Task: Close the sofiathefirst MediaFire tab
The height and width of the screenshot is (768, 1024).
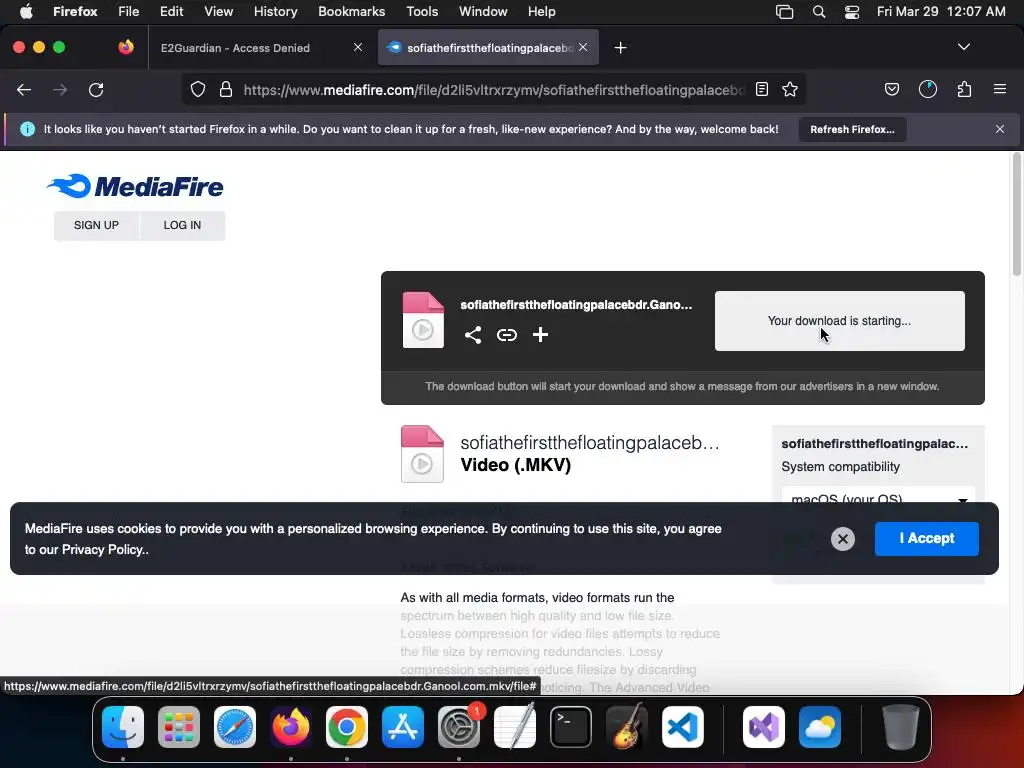Action: coord(583,47)
